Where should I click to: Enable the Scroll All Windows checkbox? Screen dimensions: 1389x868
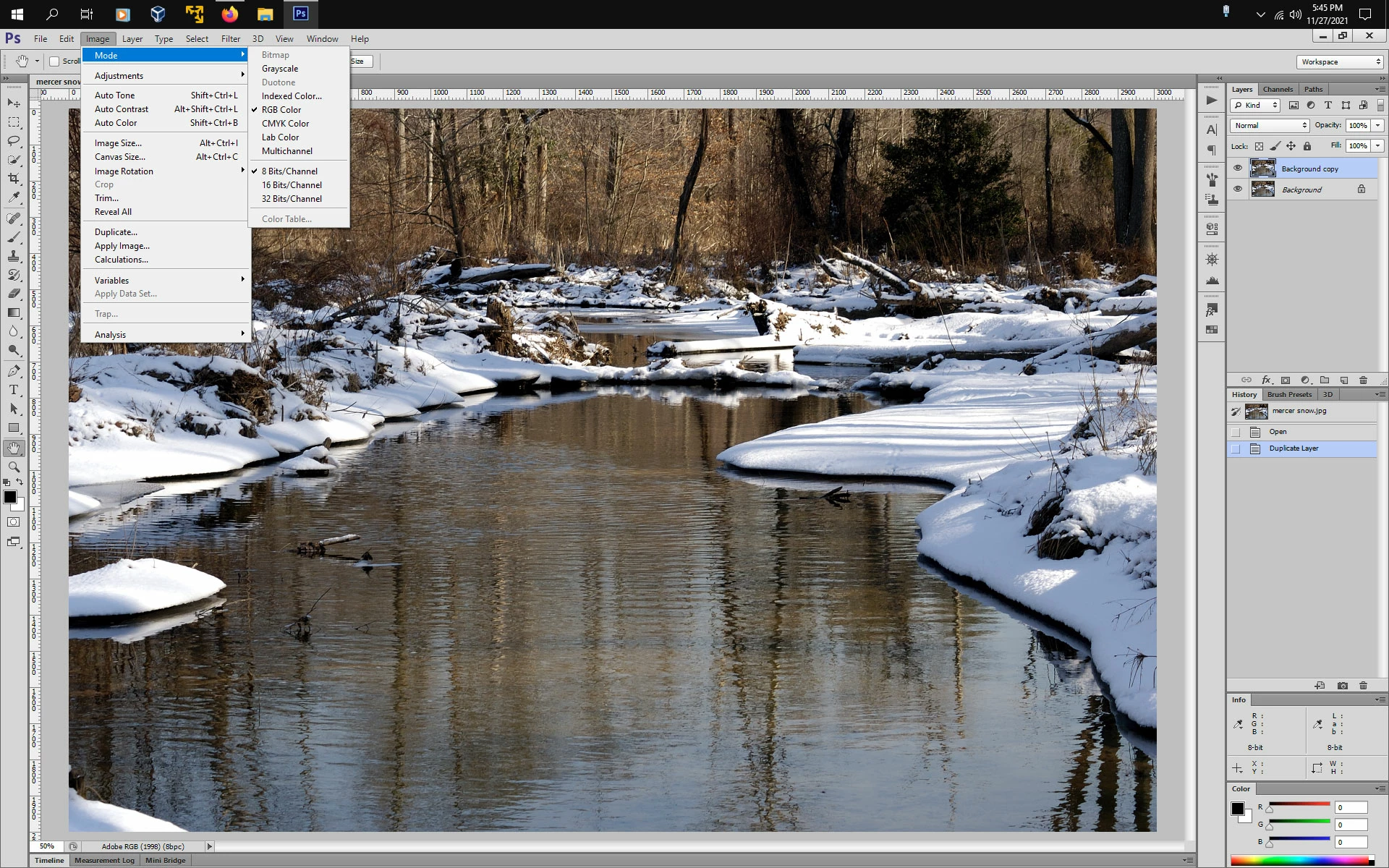54,61
